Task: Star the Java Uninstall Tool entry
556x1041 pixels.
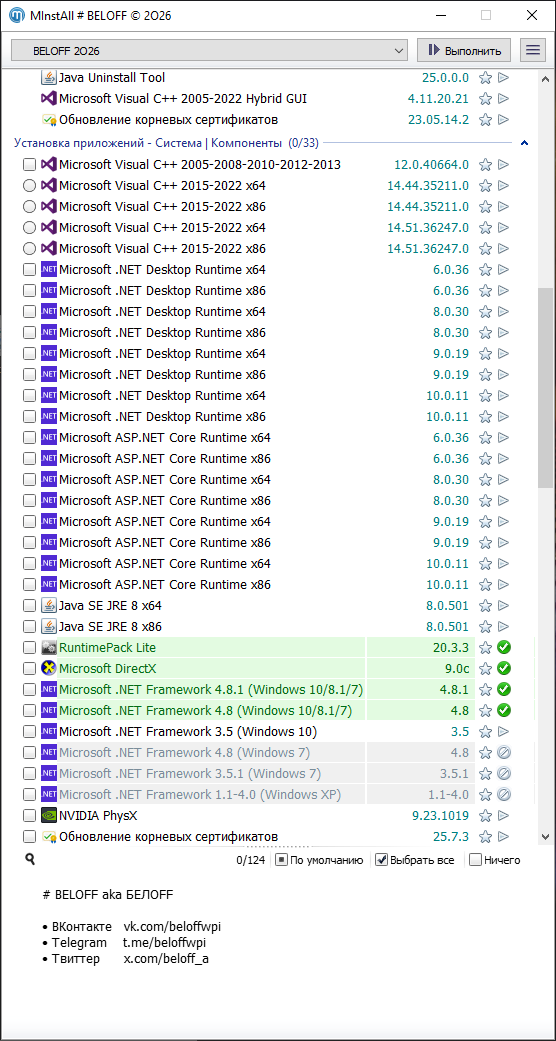Action: [486, 78]
